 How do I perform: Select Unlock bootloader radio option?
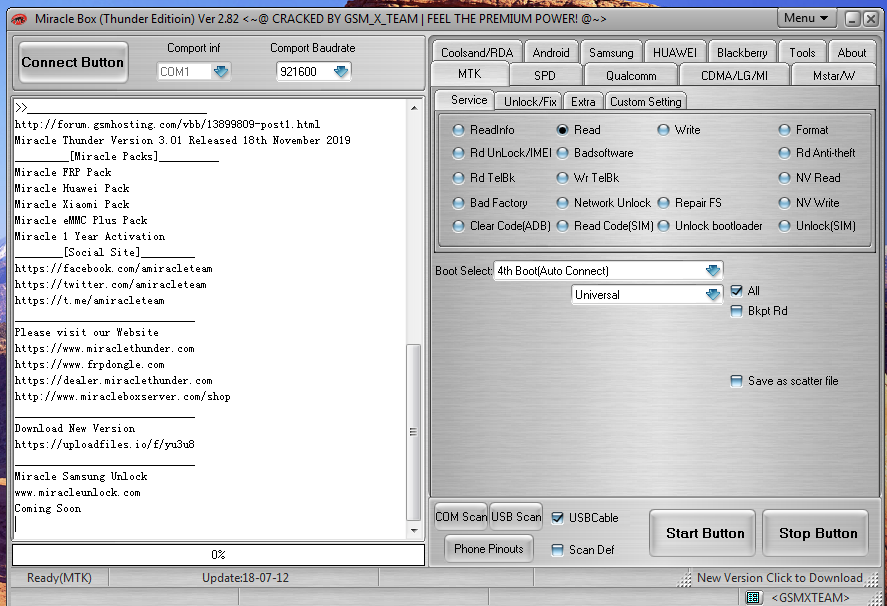pos(710,226)
